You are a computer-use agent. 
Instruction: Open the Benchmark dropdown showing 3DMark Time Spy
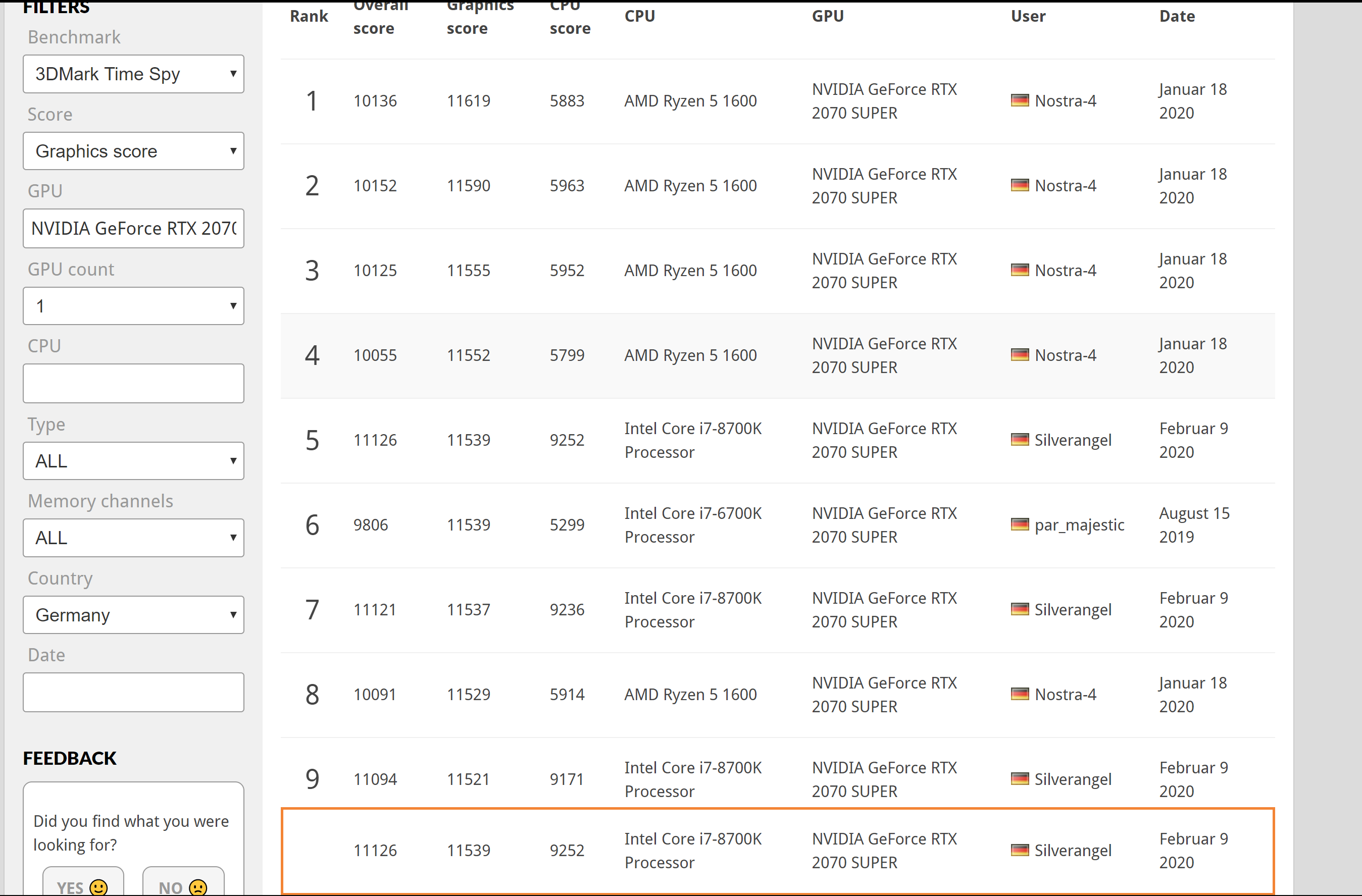(133, 74)
